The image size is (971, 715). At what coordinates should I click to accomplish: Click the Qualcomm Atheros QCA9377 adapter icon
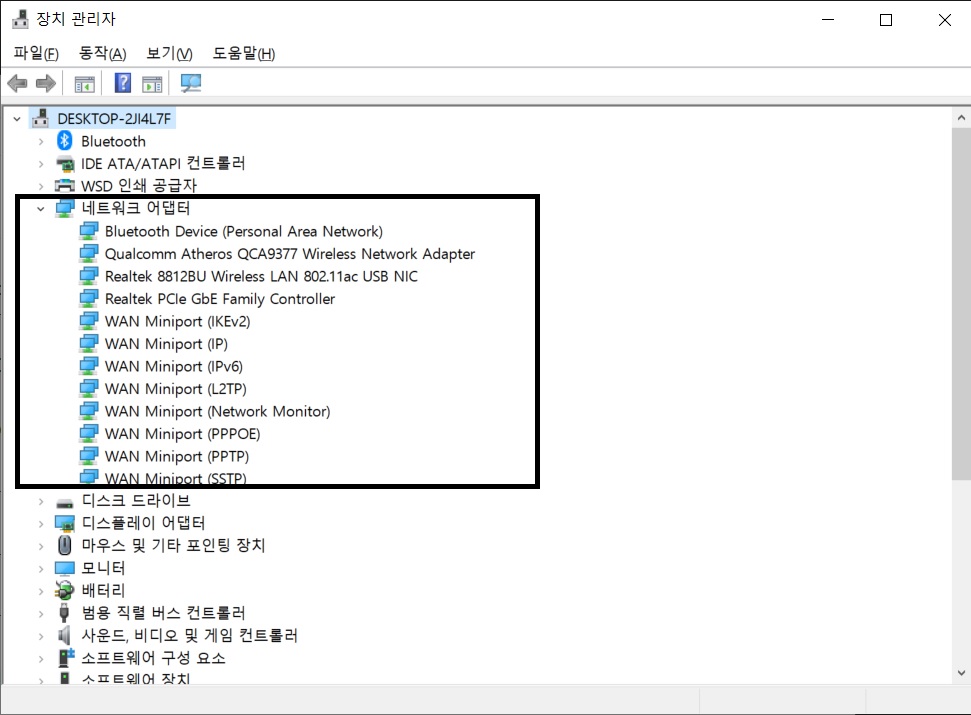pyautogui.click(x=89, y=253)
